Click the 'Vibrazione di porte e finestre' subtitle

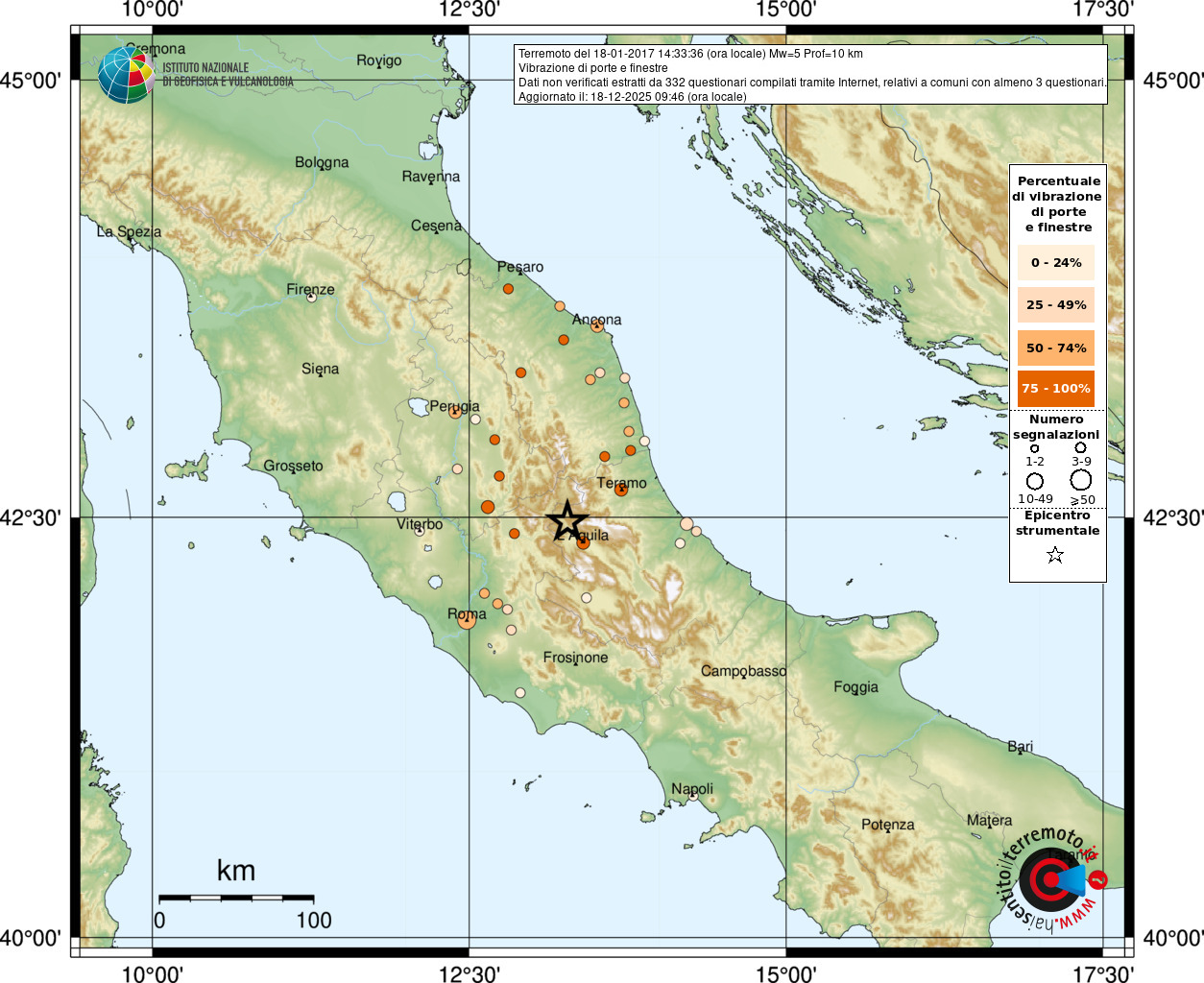click(593, 68)
